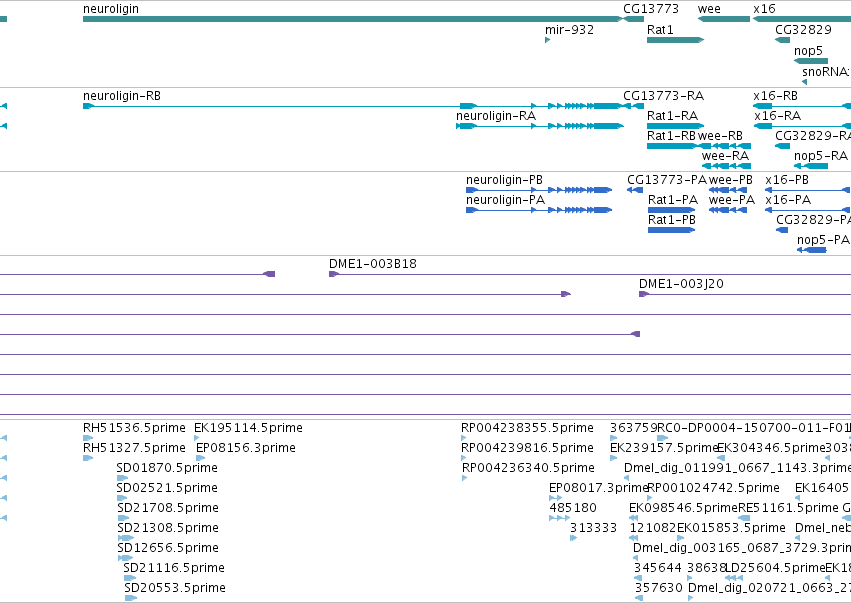Screen dimensions: 851x603
Task: Click the SD12656.5prime EST label
Action: point(168,548)
